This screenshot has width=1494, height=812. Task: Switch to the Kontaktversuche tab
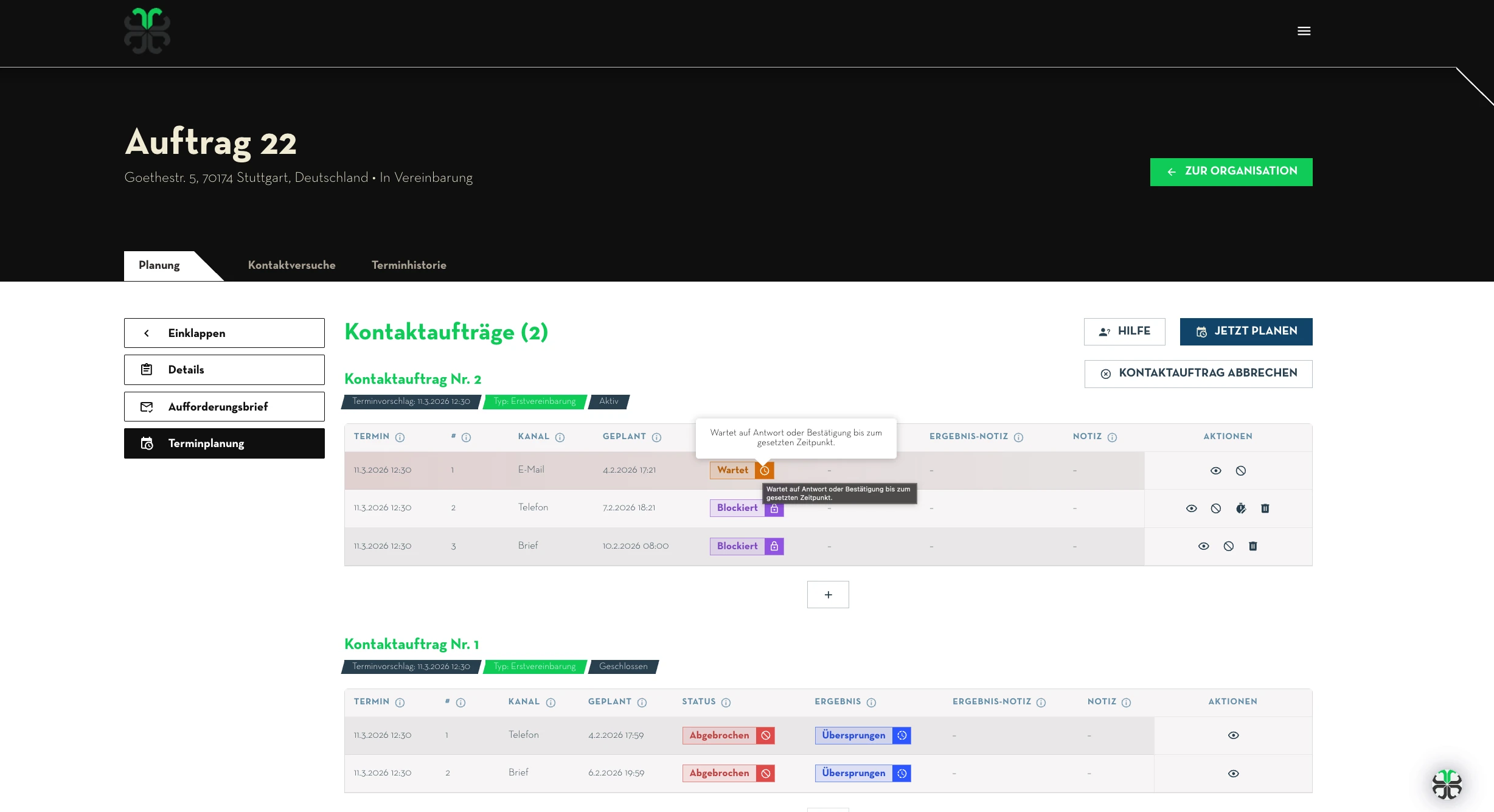click(x=291, y=265)
